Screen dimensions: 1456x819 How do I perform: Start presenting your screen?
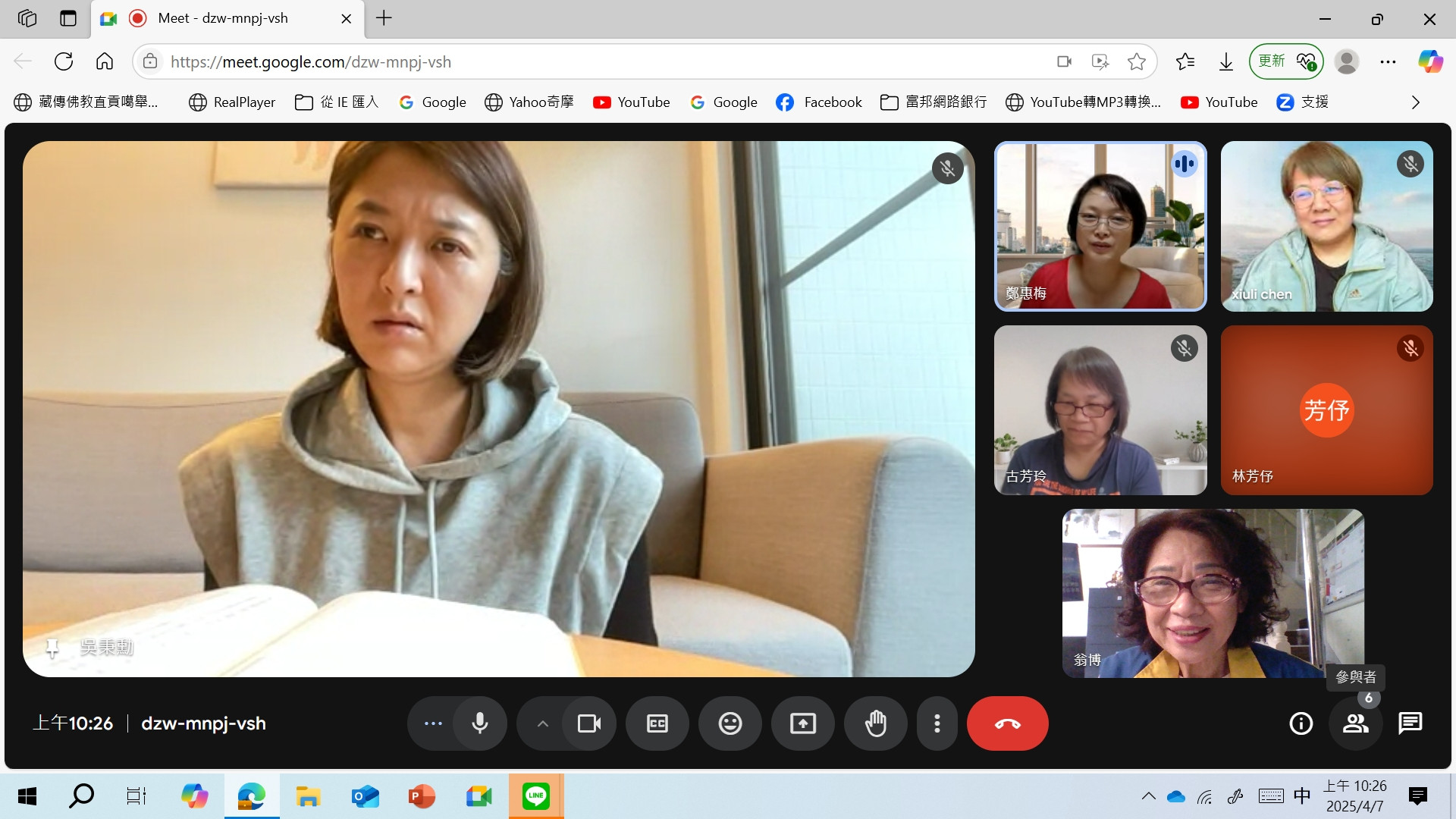point(802,723)
